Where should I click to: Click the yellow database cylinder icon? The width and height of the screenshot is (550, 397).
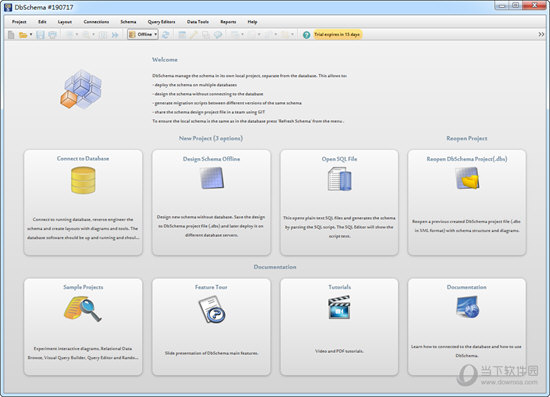[83, 180]
